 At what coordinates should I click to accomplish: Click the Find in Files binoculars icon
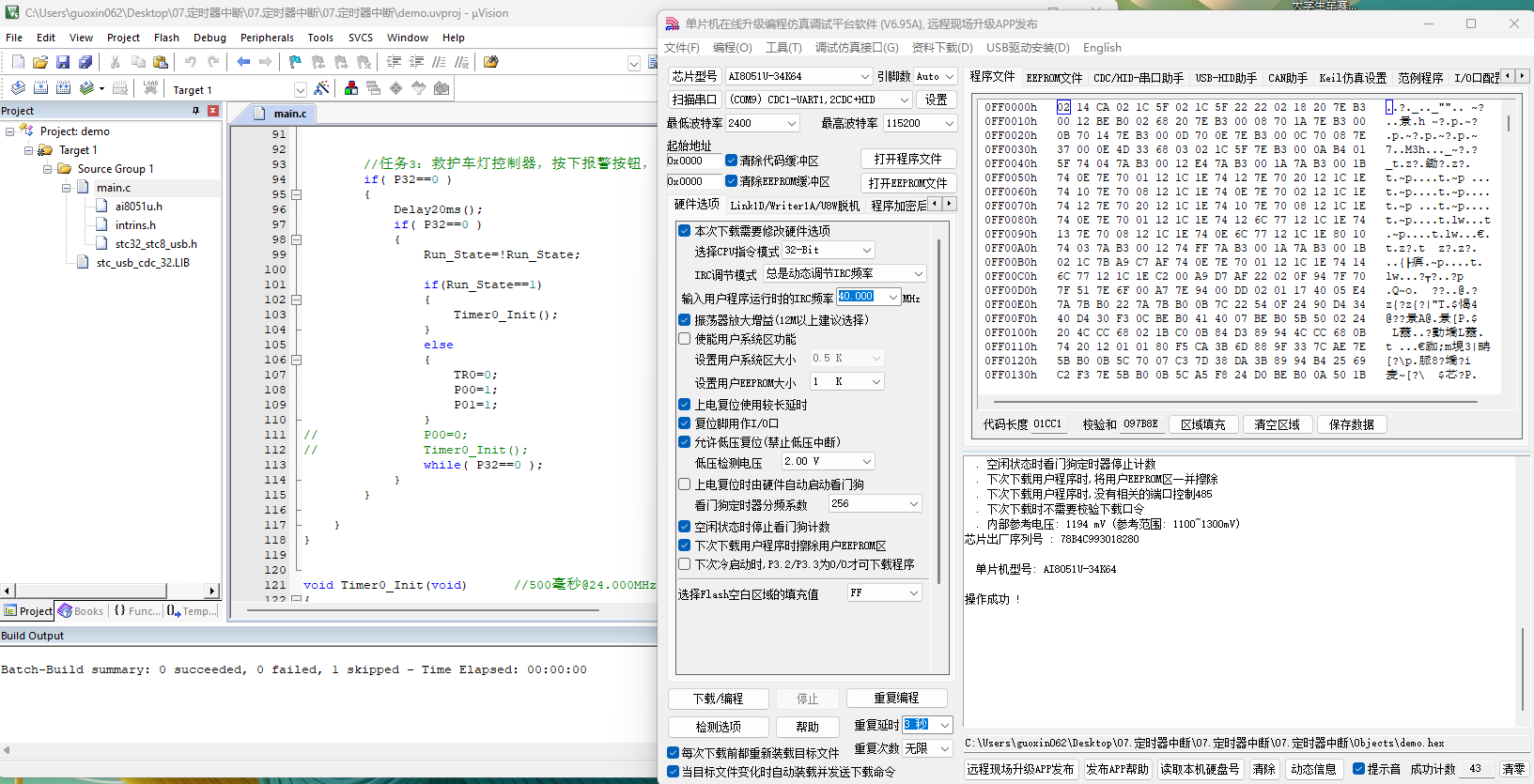pos(490,62)
